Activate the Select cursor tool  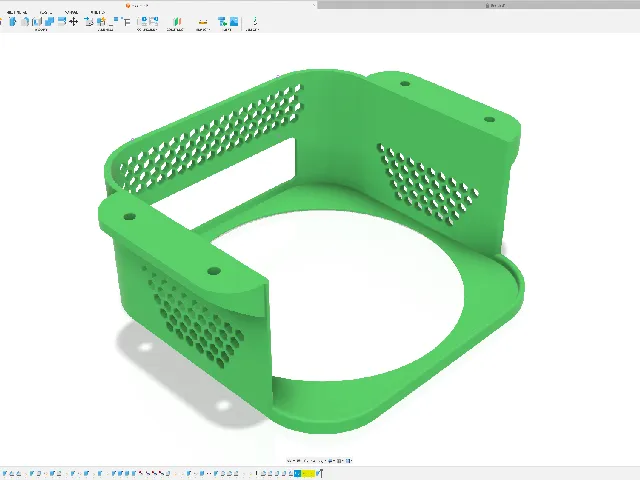255,22
